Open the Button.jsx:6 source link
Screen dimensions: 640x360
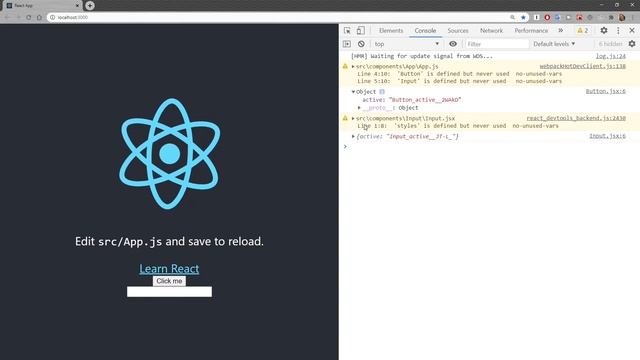point(606,91)
